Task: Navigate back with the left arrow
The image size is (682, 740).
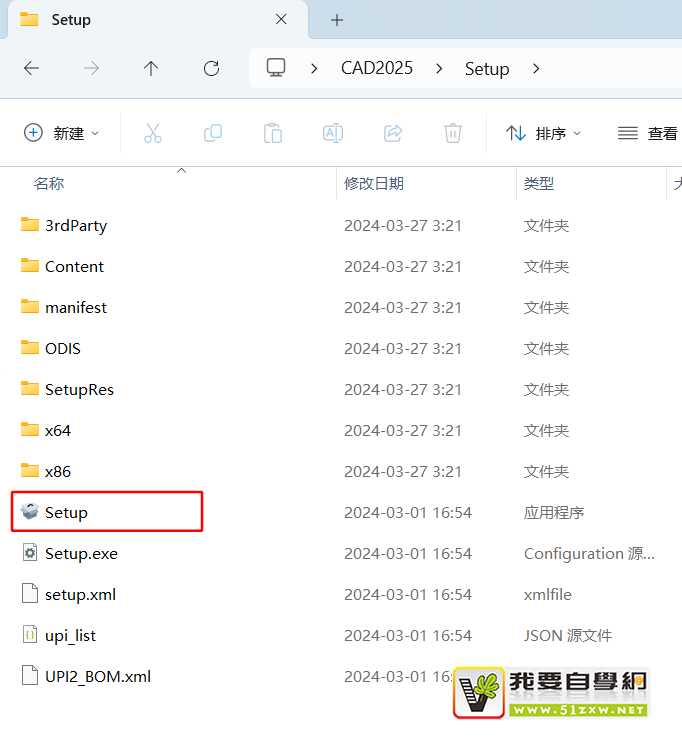Action: pyautogui.click(x=32, y=68)
